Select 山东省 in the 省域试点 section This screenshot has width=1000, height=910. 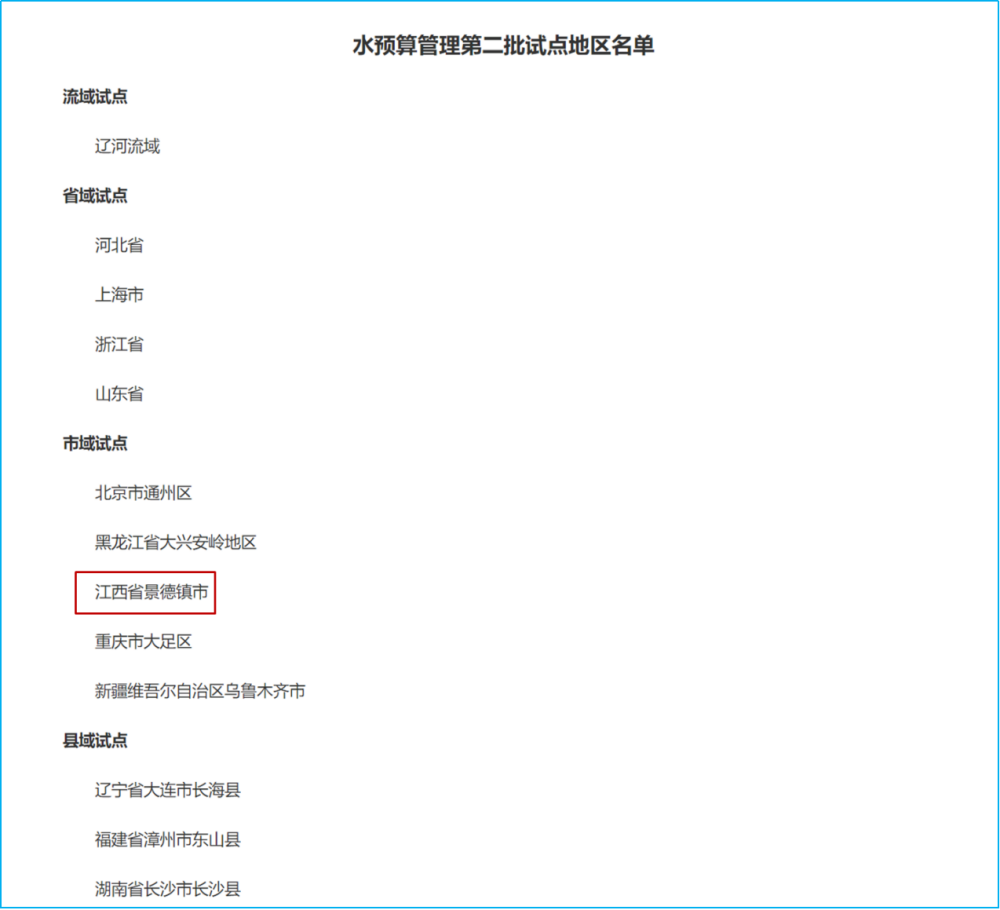tap(117, 393)
